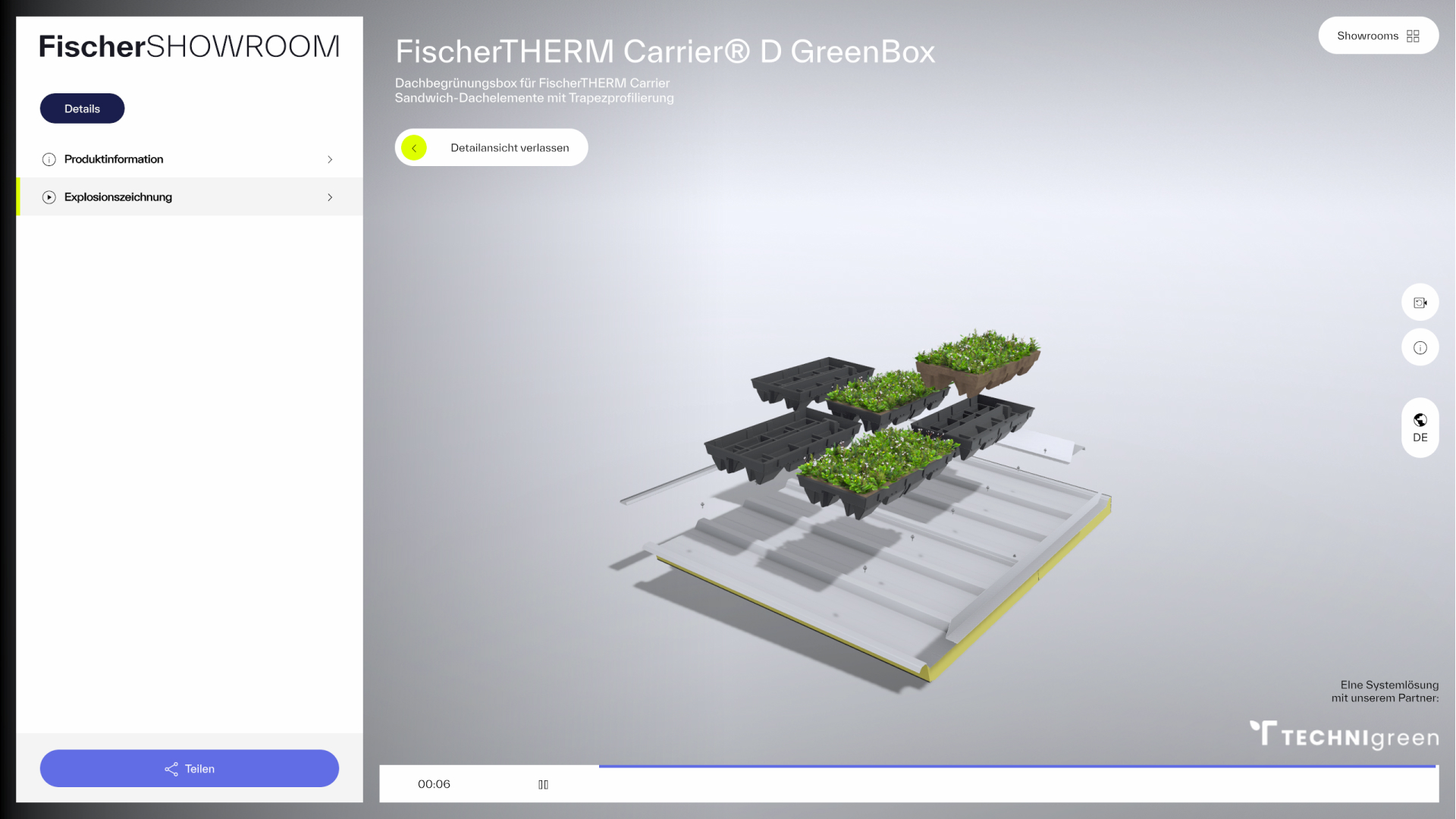Click the Showrooms button
The height and width of the screenshot is (819, 1456).
1367,36
